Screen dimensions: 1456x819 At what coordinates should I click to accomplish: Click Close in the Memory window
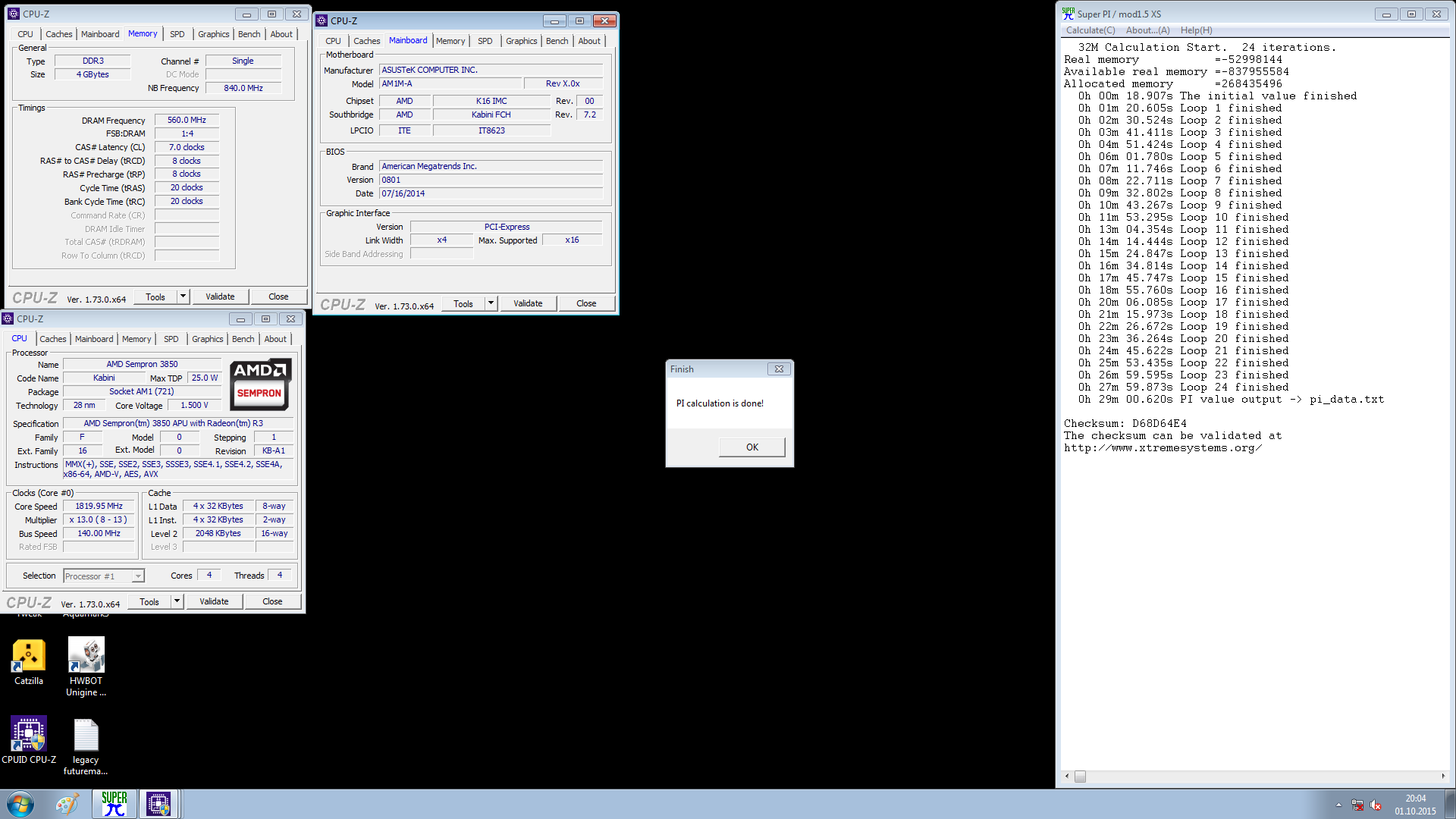(x=278, y=297)
